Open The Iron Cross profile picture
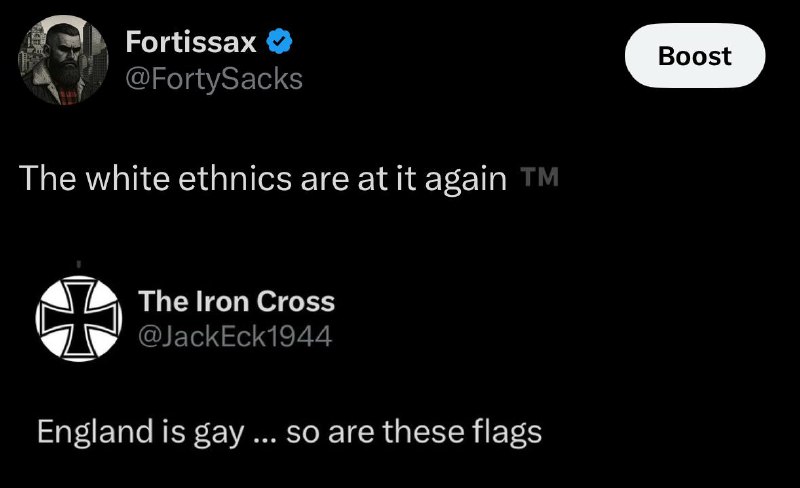 click(x=79, y=319)
